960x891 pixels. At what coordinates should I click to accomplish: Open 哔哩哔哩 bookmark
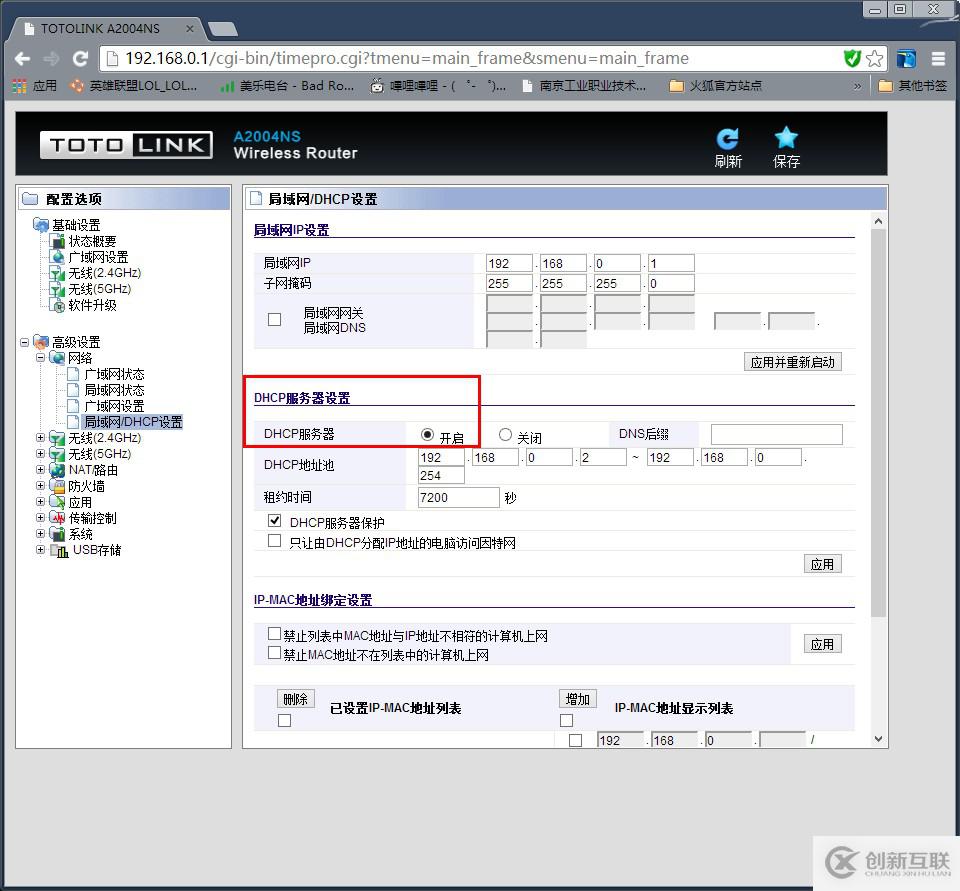438,86
